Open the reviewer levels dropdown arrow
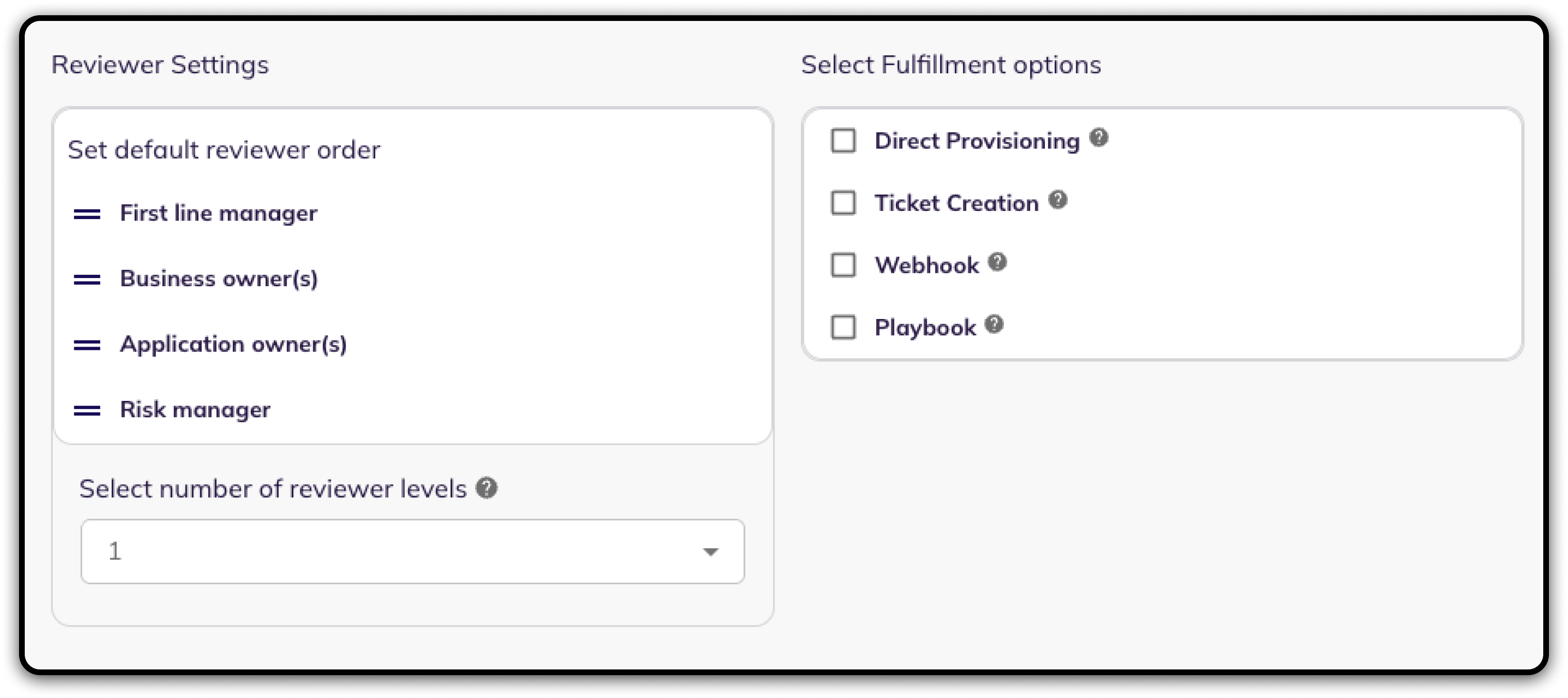This screenshot has width=1568, height=698. (710, 552)
